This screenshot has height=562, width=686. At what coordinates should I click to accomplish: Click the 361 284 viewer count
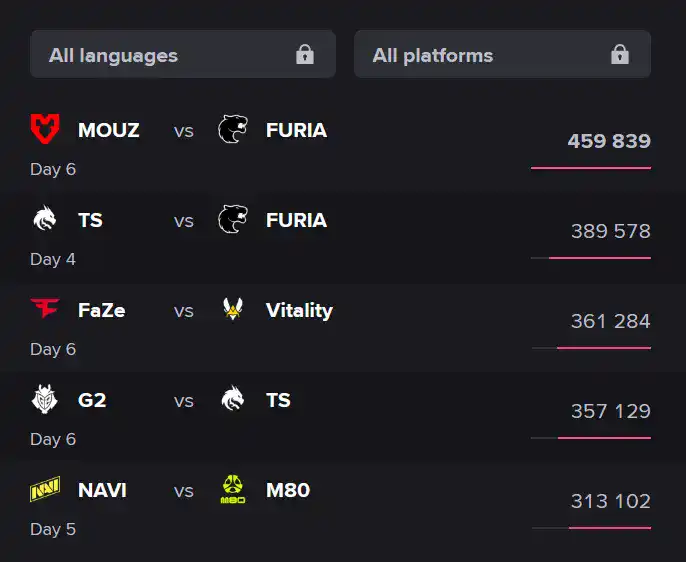pyautogui.click(x=610, y=321)
